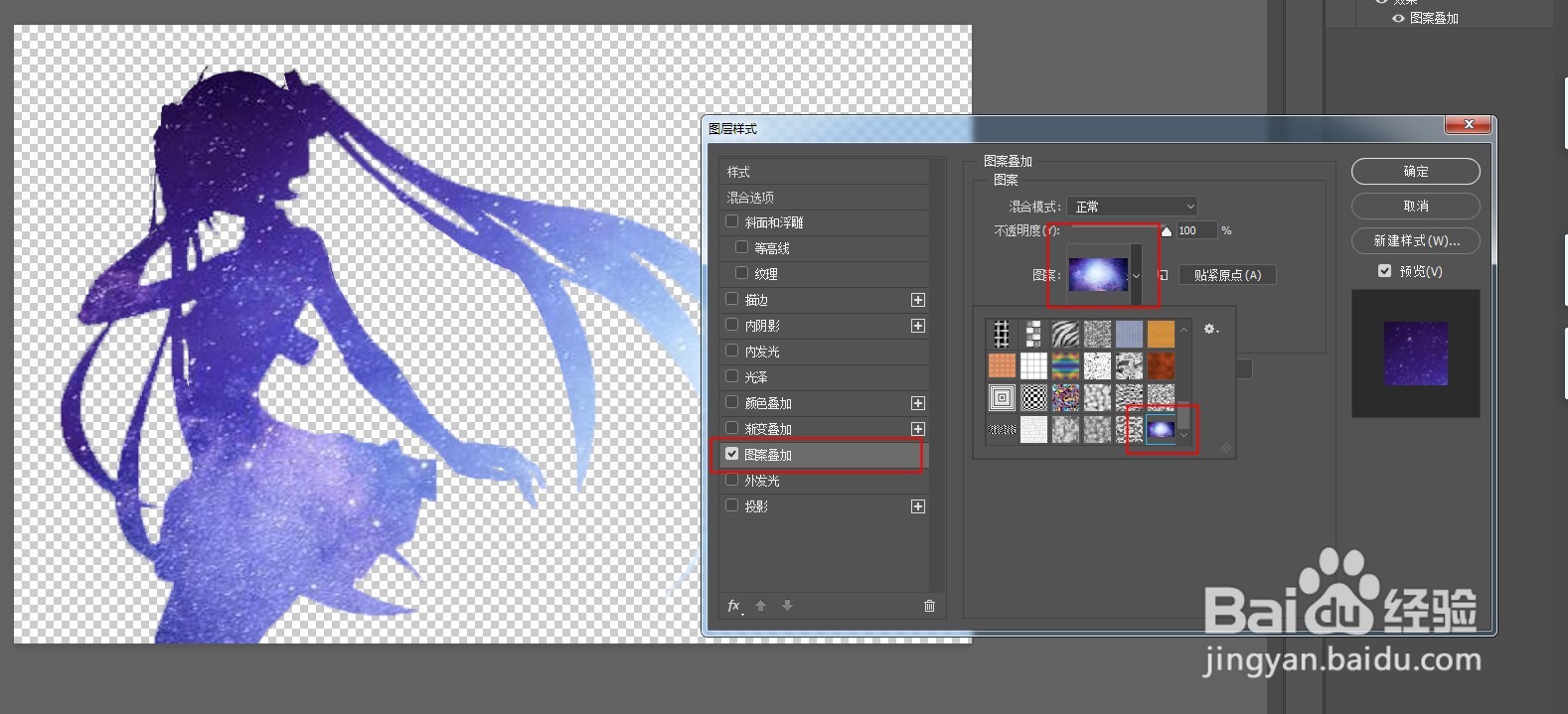Pick the concentric squares pattern swatch
The width and height of the screenshot is (1568, 714).
[x=1002, y=398]
